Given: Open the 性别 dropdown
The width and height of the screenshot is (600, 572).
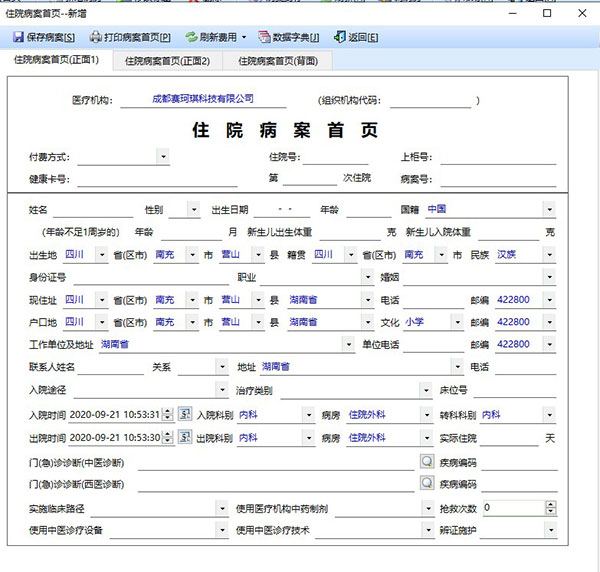Looking at the screenshot, I should click(194, 210).
